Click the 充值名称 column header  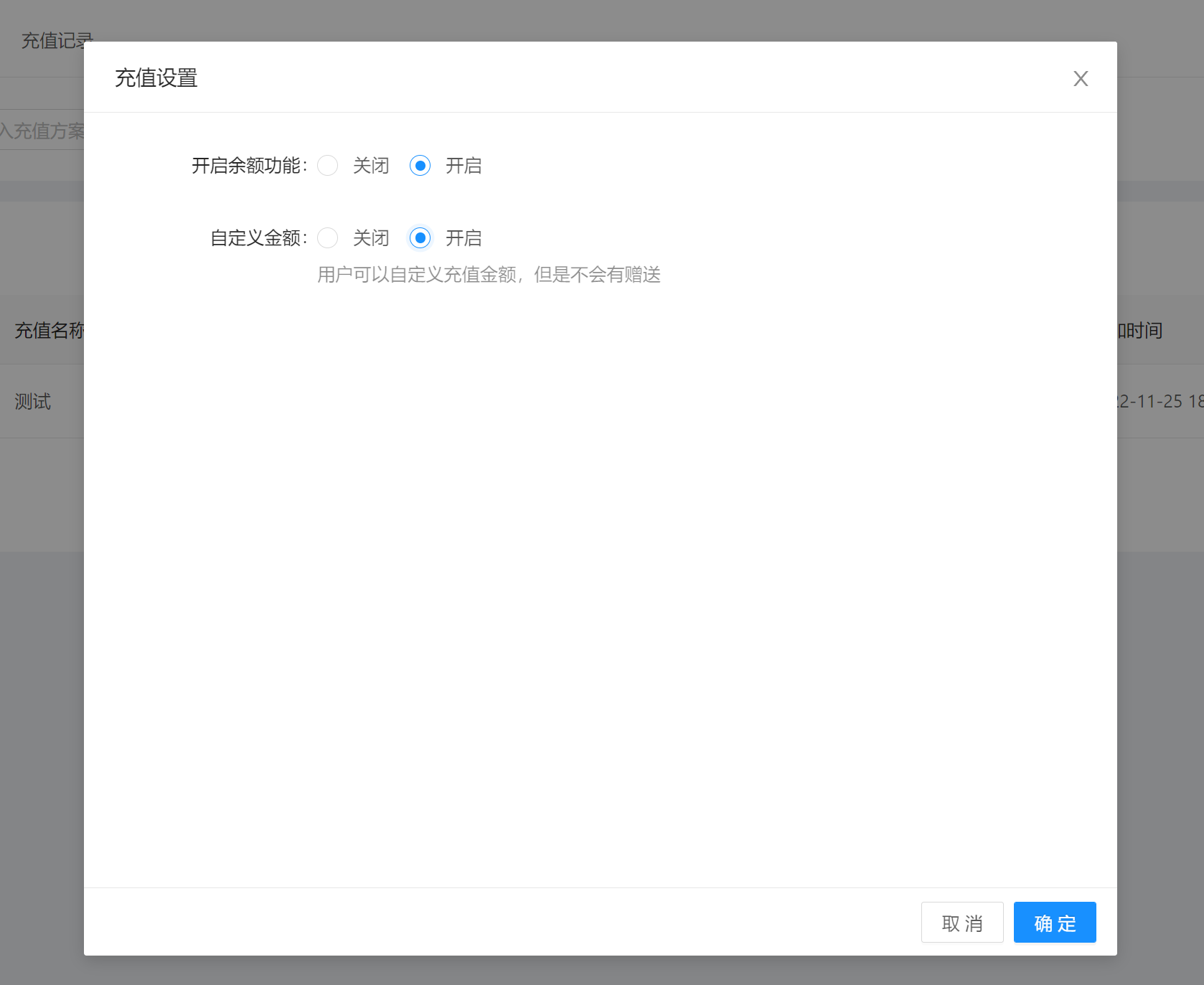coord(47,331)
